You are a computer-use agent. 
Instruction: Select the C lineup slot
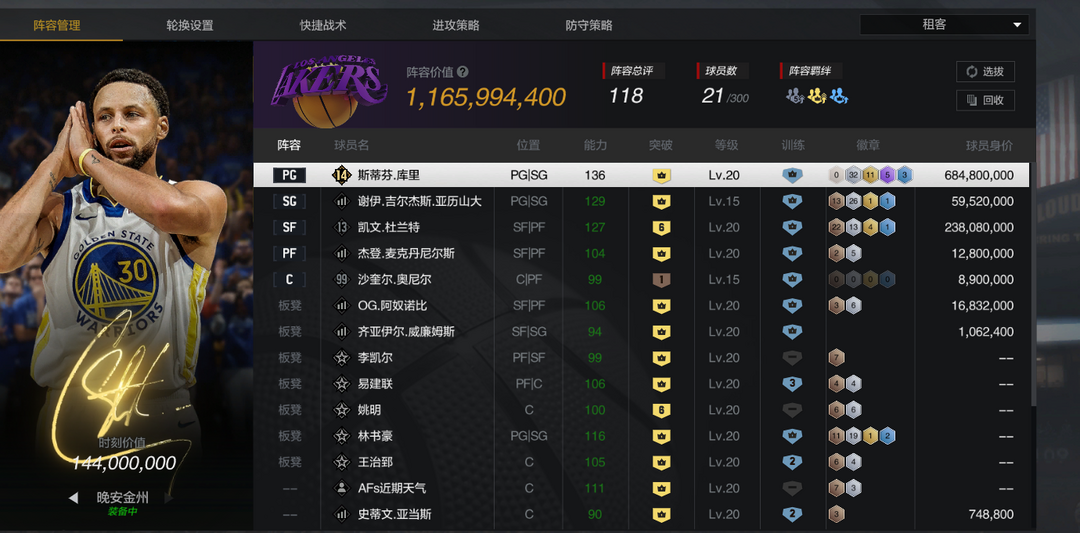(x=289, y=280)
